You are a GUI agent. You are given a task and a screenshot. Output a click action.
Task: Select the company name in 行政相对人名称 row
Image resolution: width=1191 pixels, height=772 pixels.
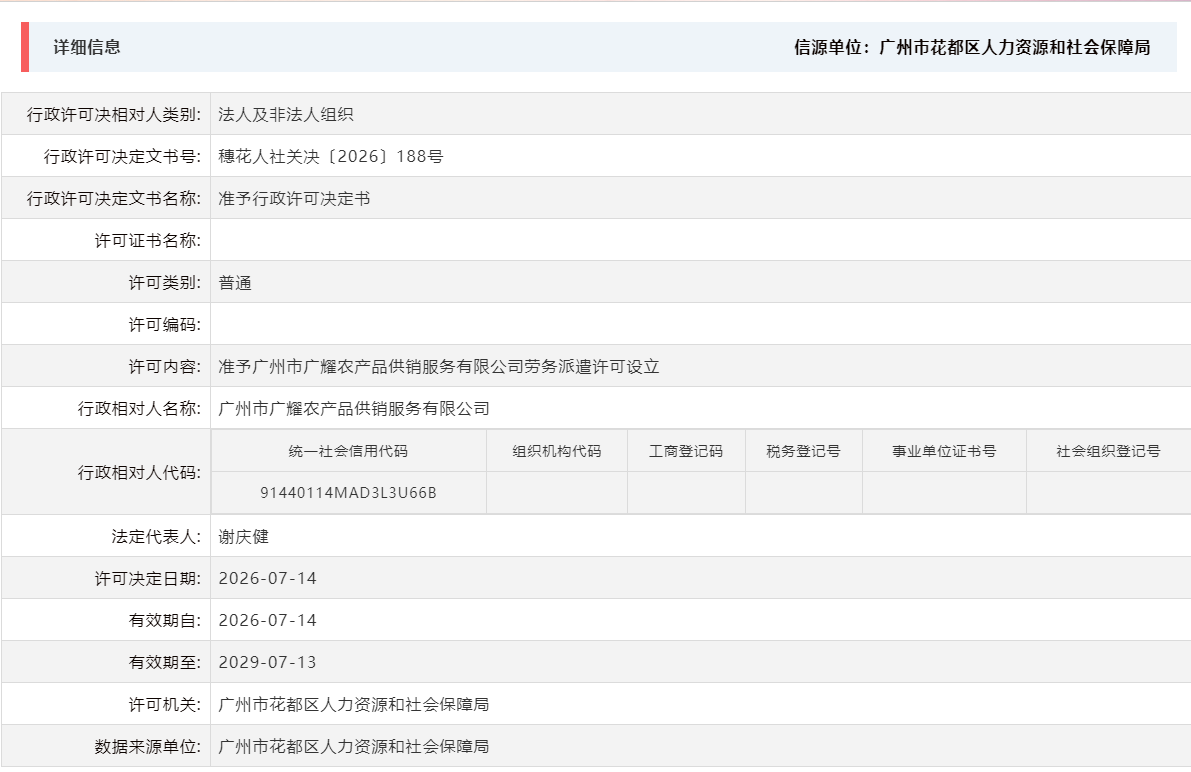(353, 408)
